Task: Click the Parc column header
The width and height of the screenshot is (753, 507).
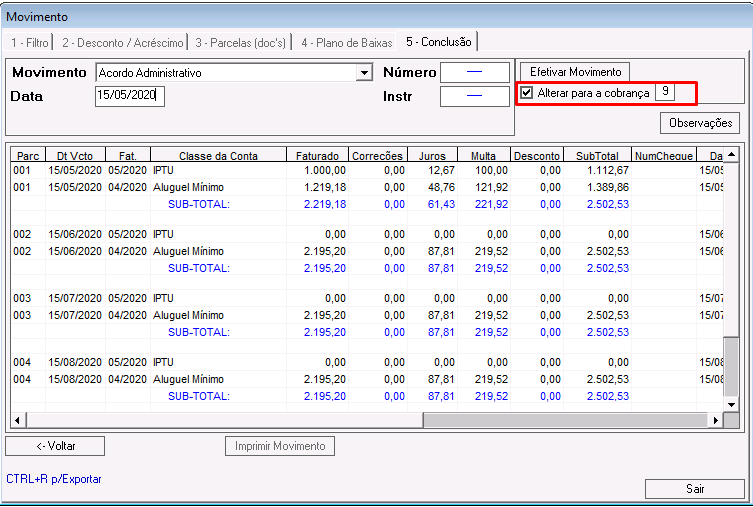Action: (x=28, y=156)
